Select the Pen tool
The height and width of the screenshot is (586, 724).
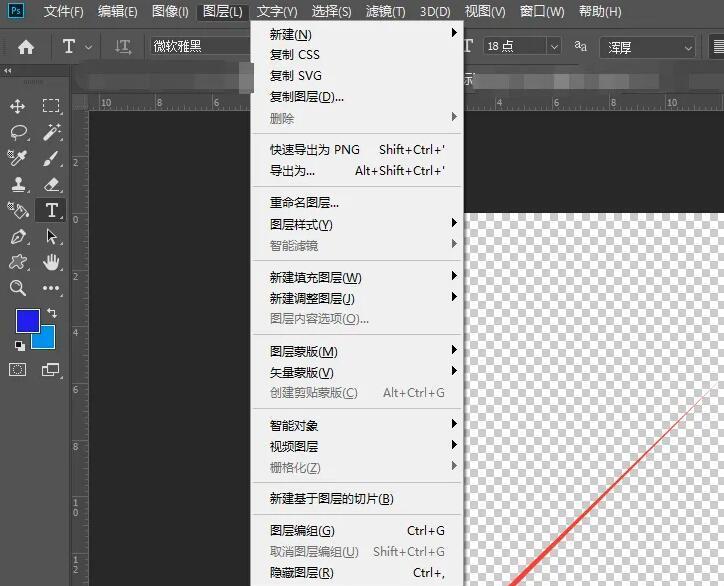coord(18,236)
